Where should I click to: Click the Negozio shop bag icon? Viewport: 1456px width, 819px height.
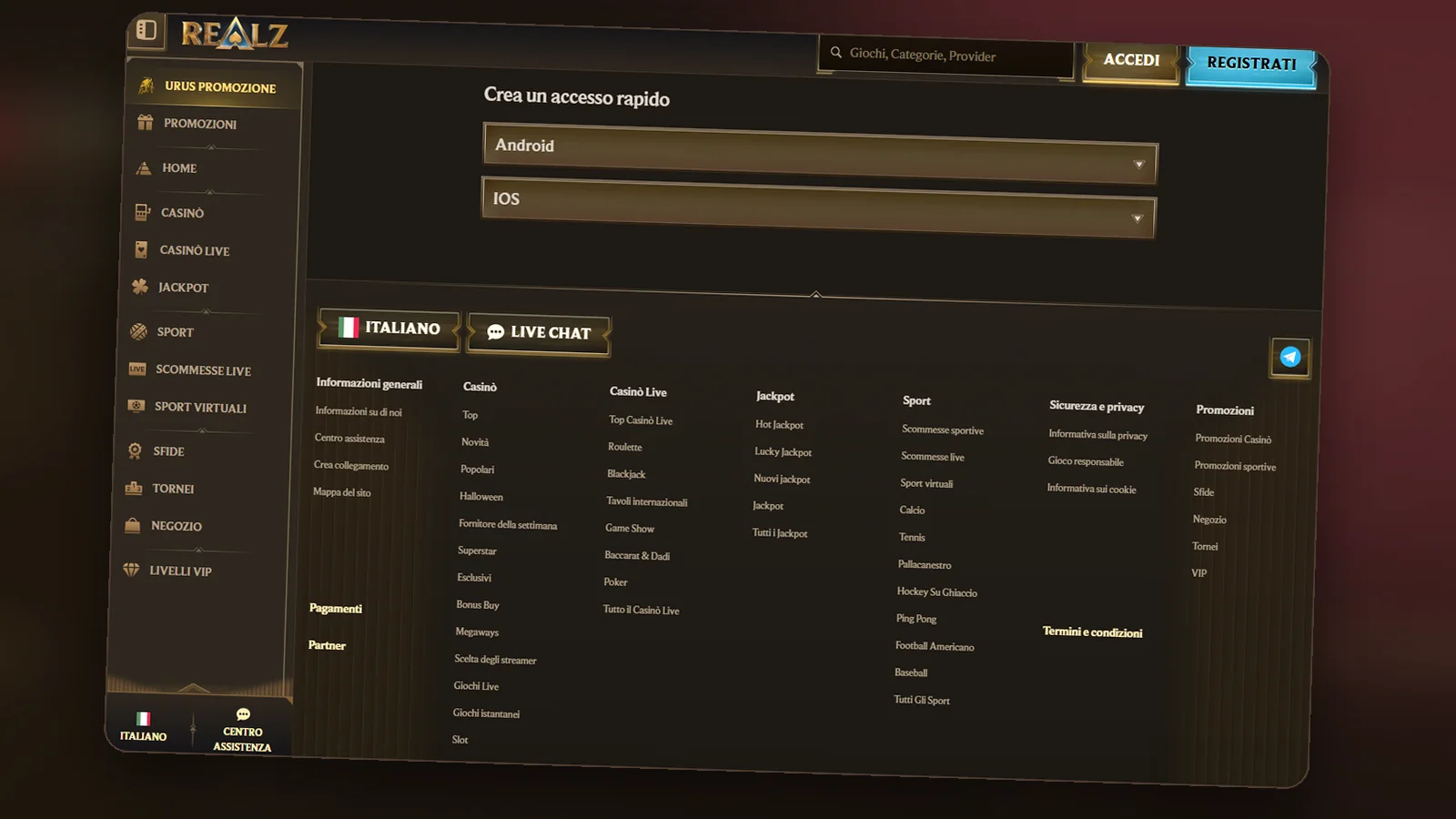point(132,525)
